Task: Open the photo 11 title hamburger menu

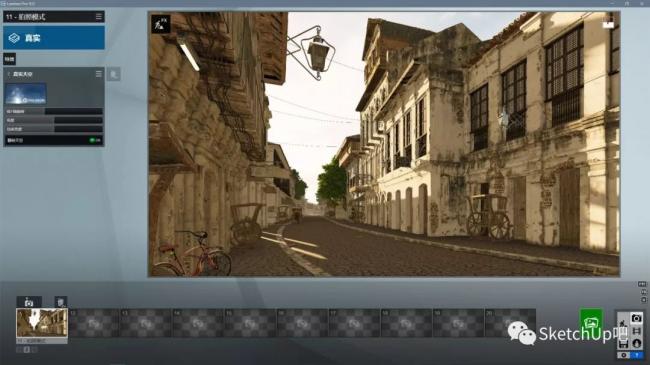Action: (99, 17)
